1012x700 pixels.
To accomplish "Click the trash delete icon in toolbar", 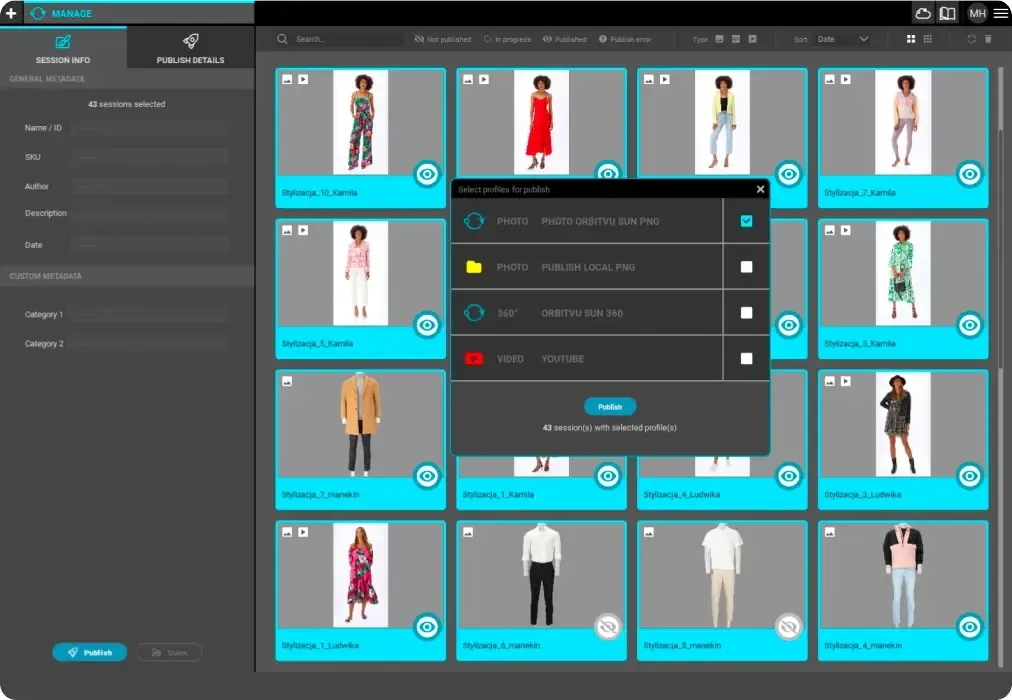I will click(989, 39).
